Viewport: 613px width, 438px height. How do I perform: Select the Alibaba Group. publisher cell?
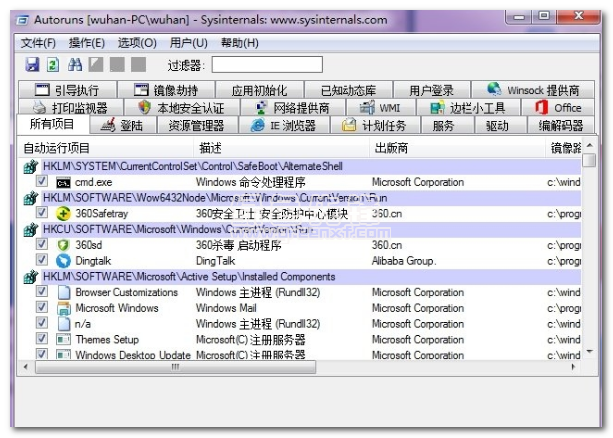pyautogui.click(x=404, y=261)
